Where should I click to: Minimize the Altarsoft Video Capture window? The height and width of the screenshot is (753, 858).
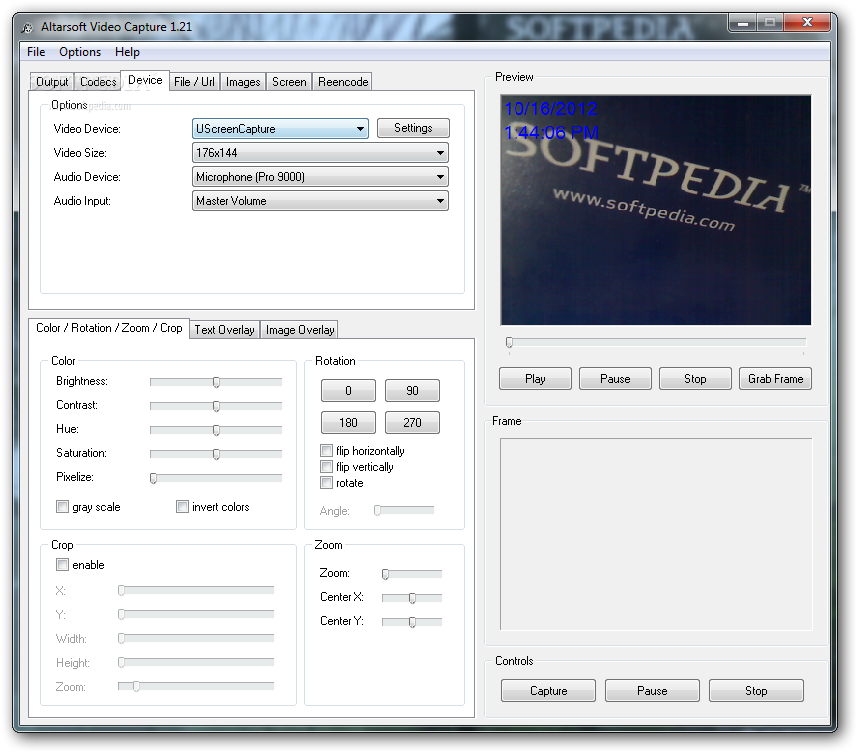743,22
